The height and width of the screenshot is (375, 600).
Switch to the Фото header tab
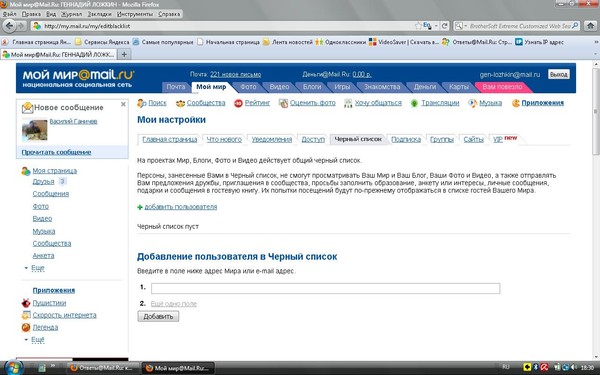(x=248, y=87)
